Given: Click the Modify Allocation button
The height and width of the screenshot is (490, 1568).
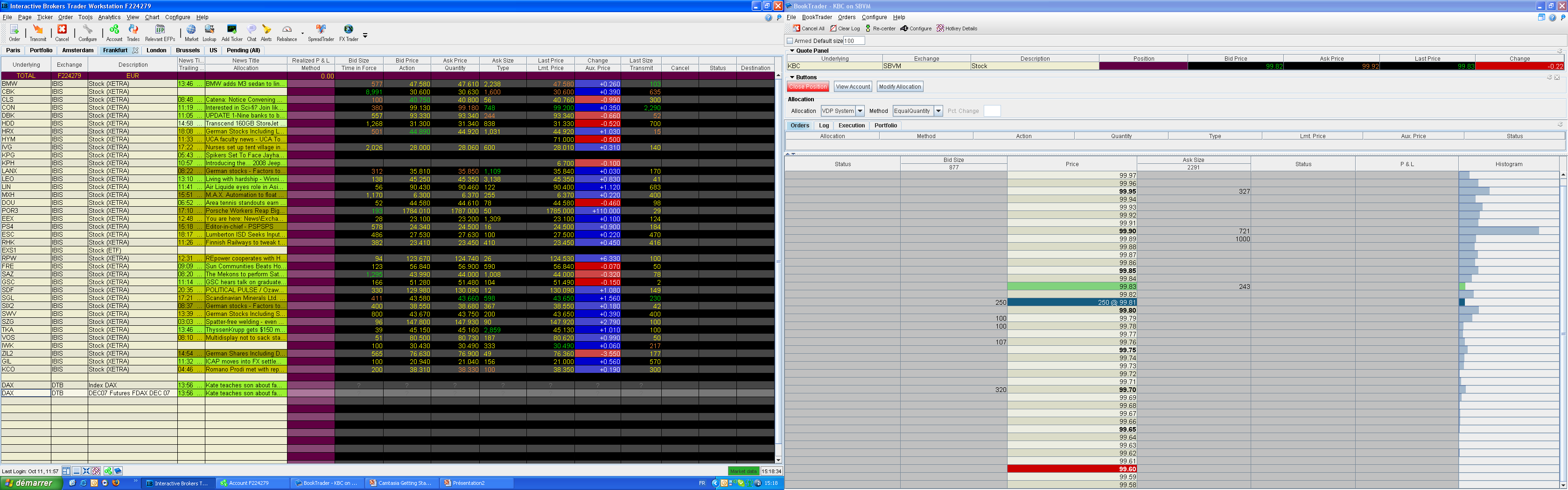Looking at the screenshot, I should pos(900,86).
